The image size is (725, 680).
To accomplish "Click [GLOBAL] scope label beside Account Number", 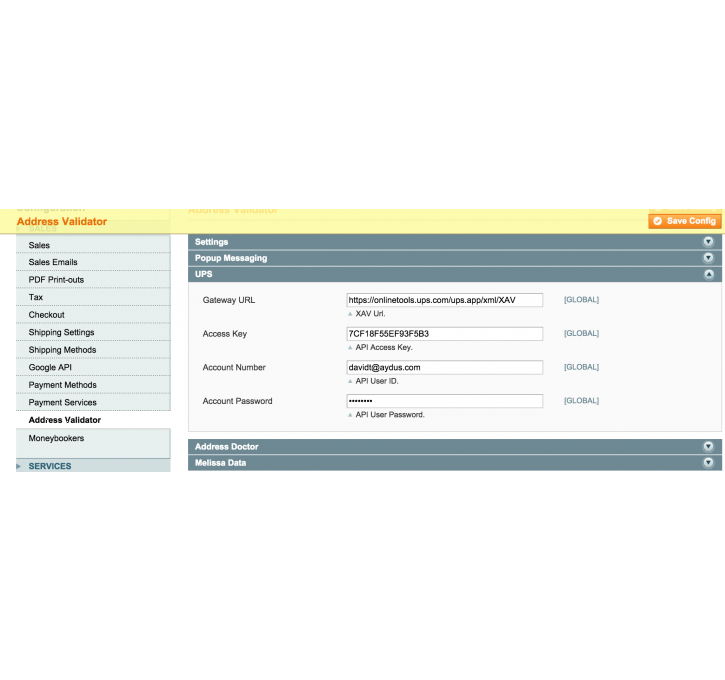I will (581, 367).
